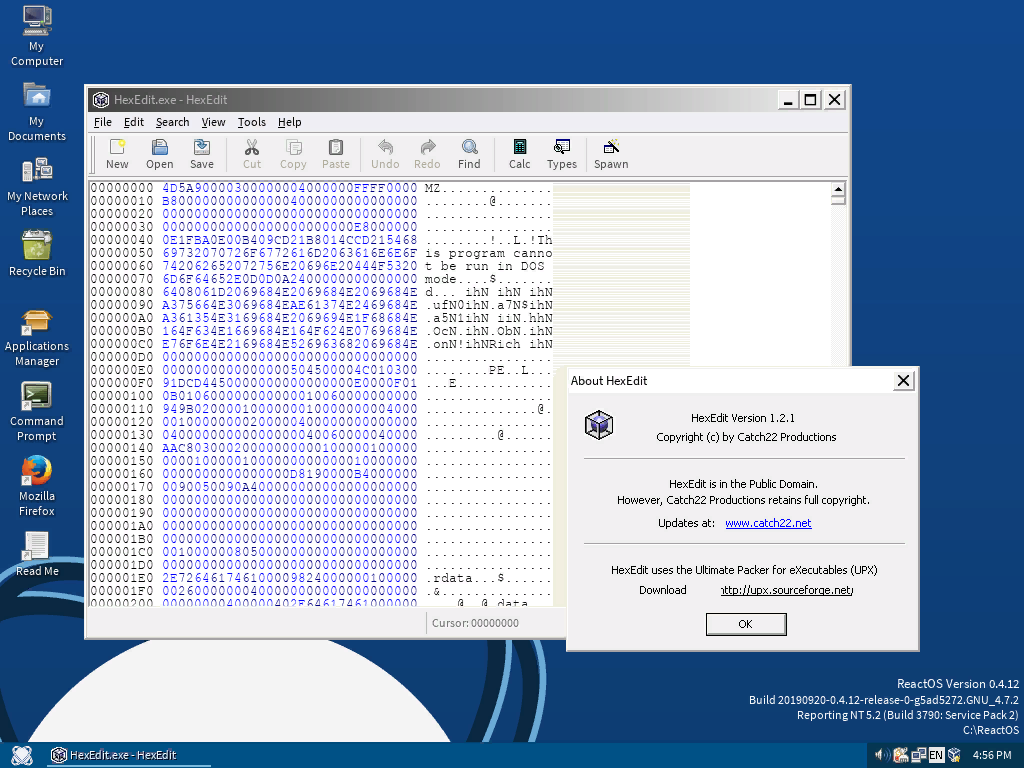
Task: Click hex bytes on row 00000040
Action: tap(289, 240)
